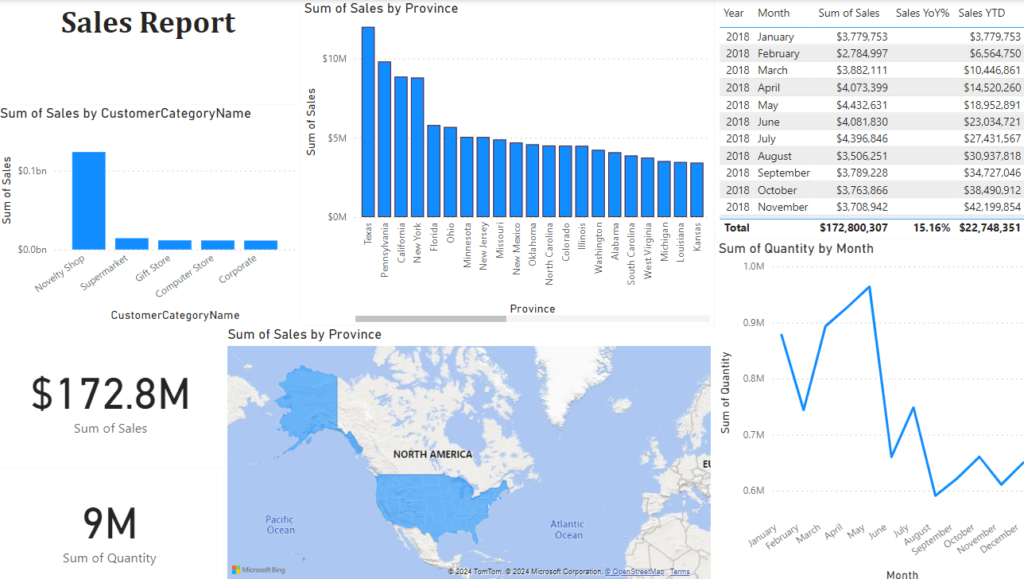Click the October month cell
1024x579 pixels.
[x=777, y=191]
